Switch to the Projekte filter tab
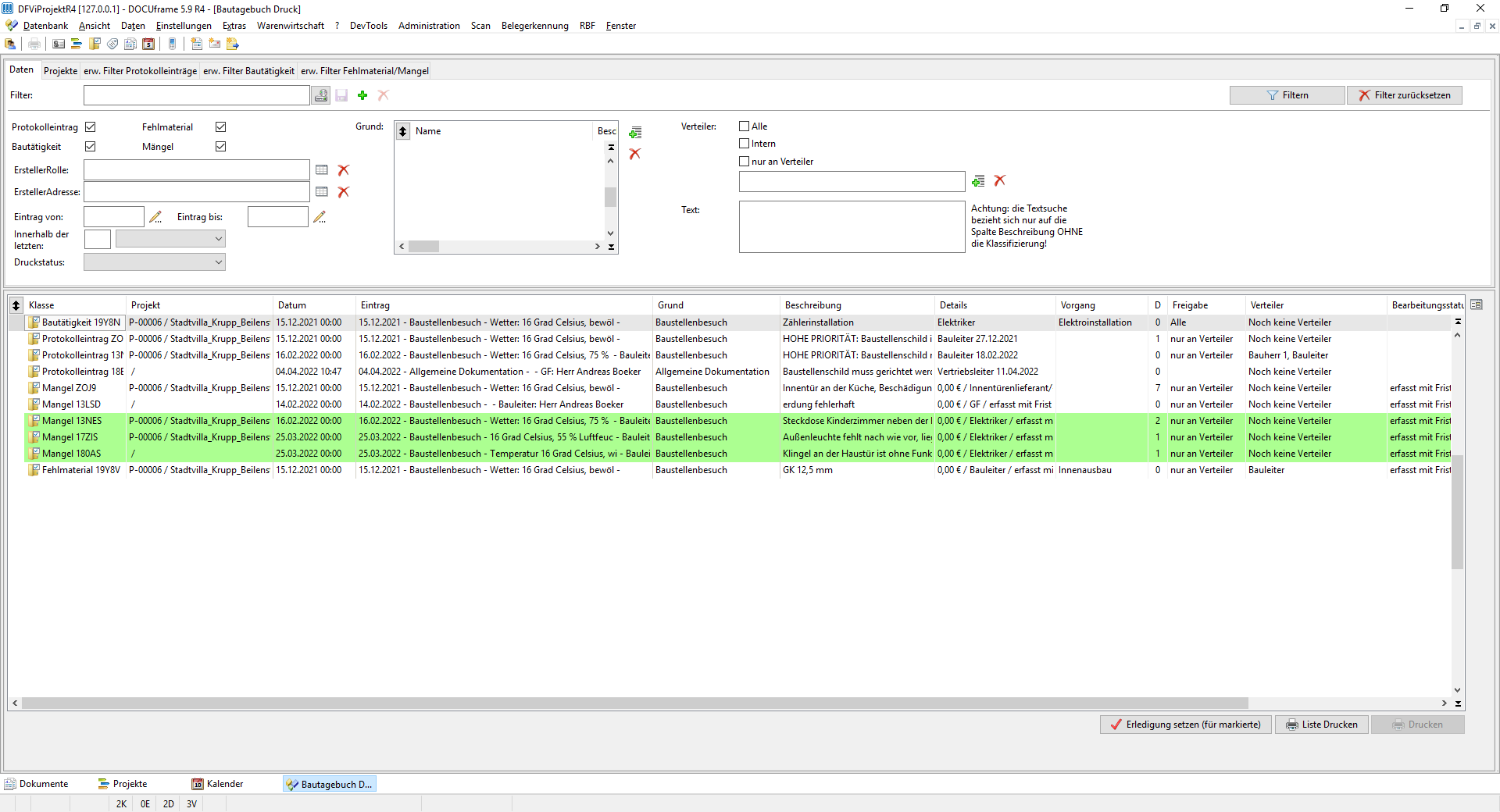Image resolution: width=1500 pixels, height=812 pixels. pos(60,71)
